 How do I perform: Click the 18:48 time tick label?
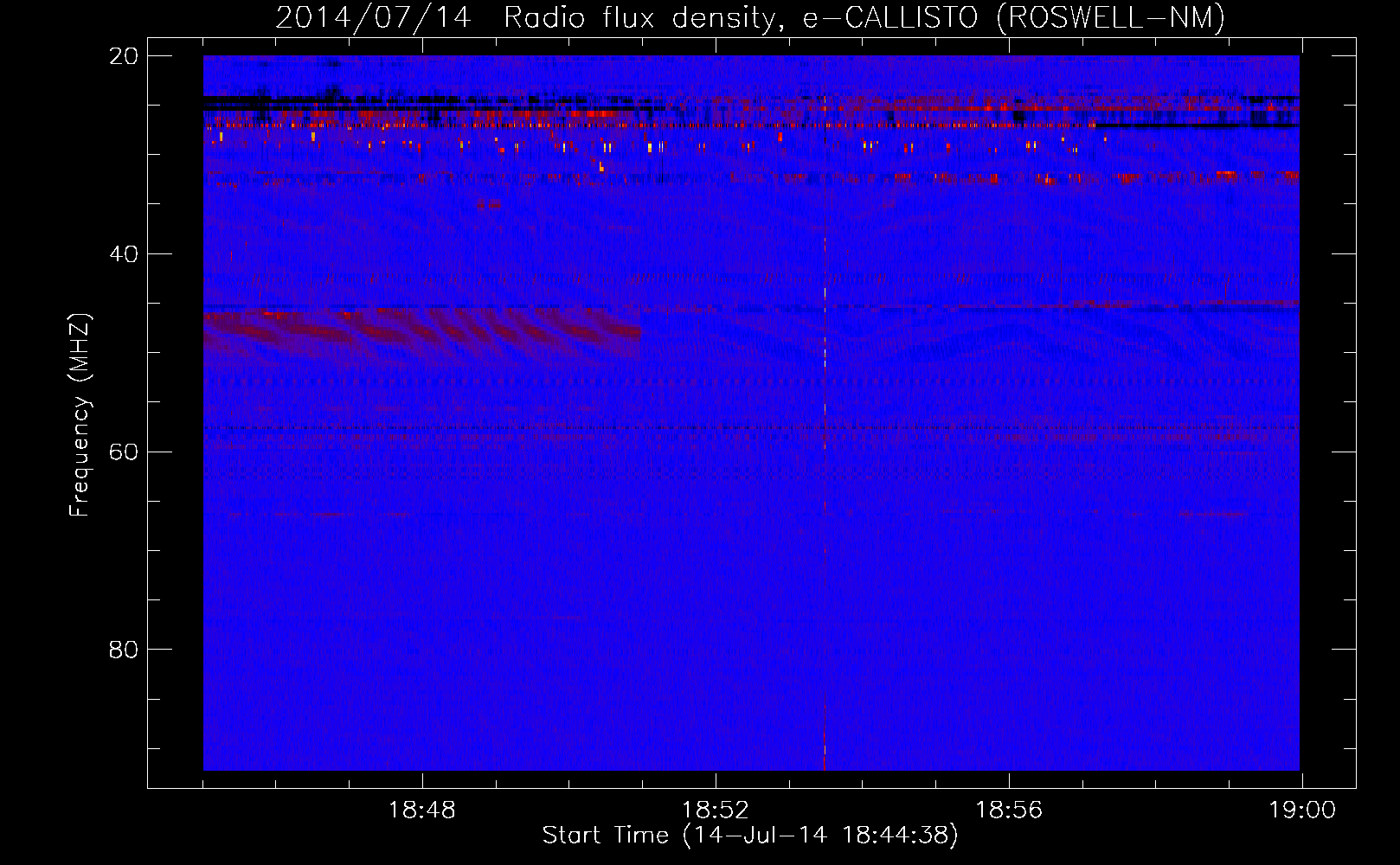[x=422, y=811]
